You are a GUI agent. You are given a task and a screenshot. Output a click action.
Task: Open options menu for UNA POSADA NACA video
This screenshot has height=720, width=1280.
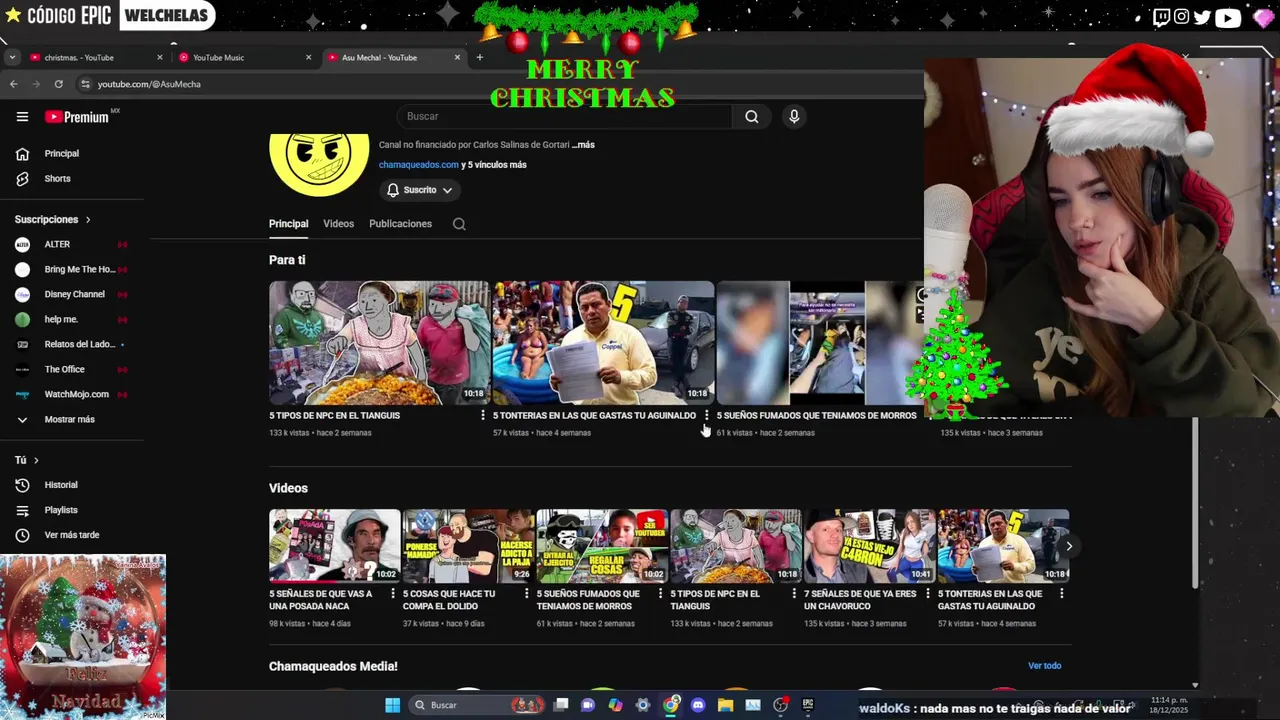[393, 594]
